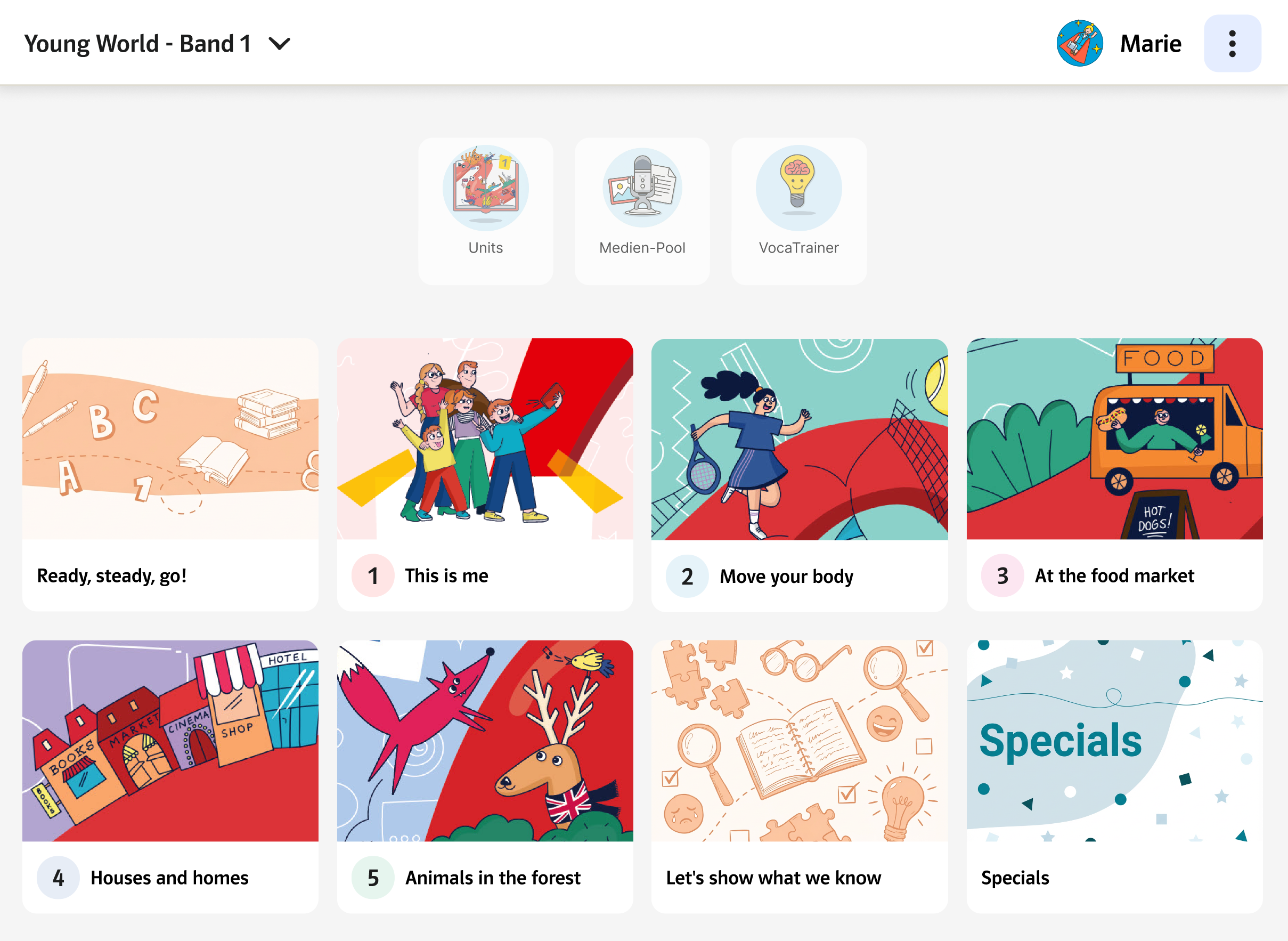This screenshot has height=941, width=1288.
Task: Switch to Medien-Pool label
Action: 642,248
